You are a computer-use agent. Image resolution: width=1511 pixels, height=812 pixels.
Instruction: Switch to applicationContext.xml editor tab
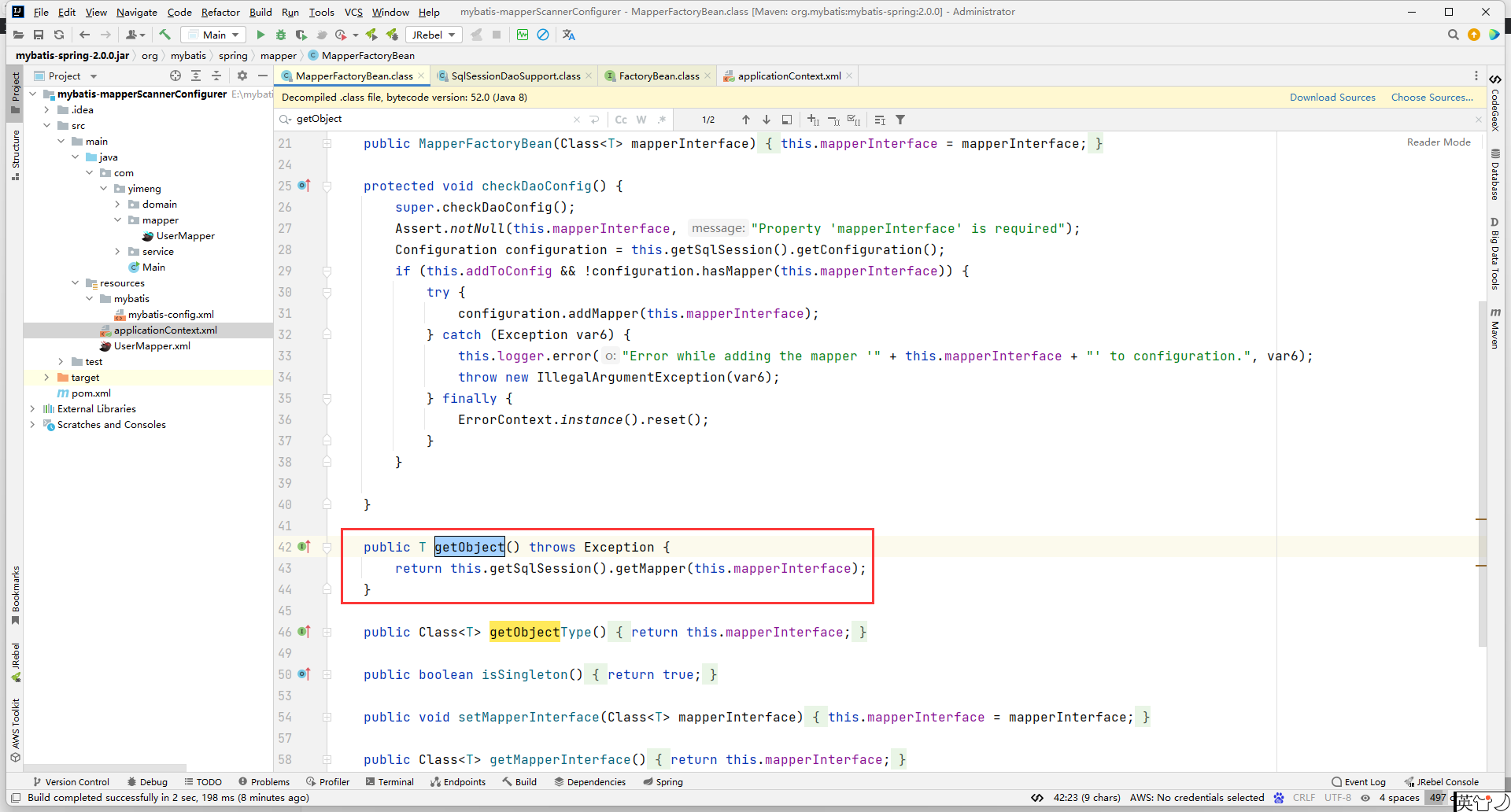coord(789,76)
